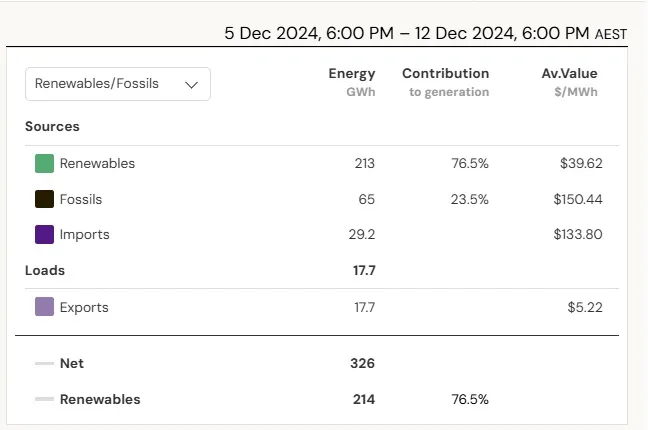Click the light purple Exports swatch
Viewport: 648px width, 430px height.
pos(44,307)
